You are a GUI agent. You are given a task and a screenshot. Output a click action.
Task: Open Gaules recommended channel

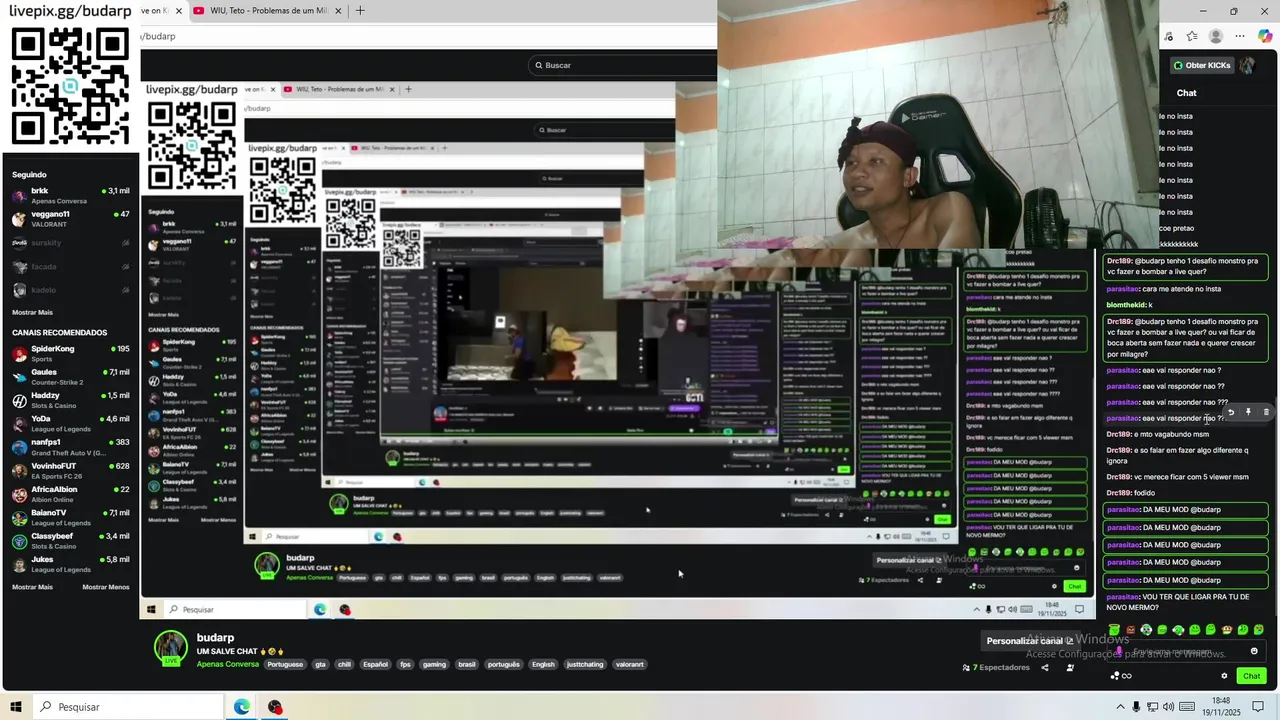click(x=70, y=376)
